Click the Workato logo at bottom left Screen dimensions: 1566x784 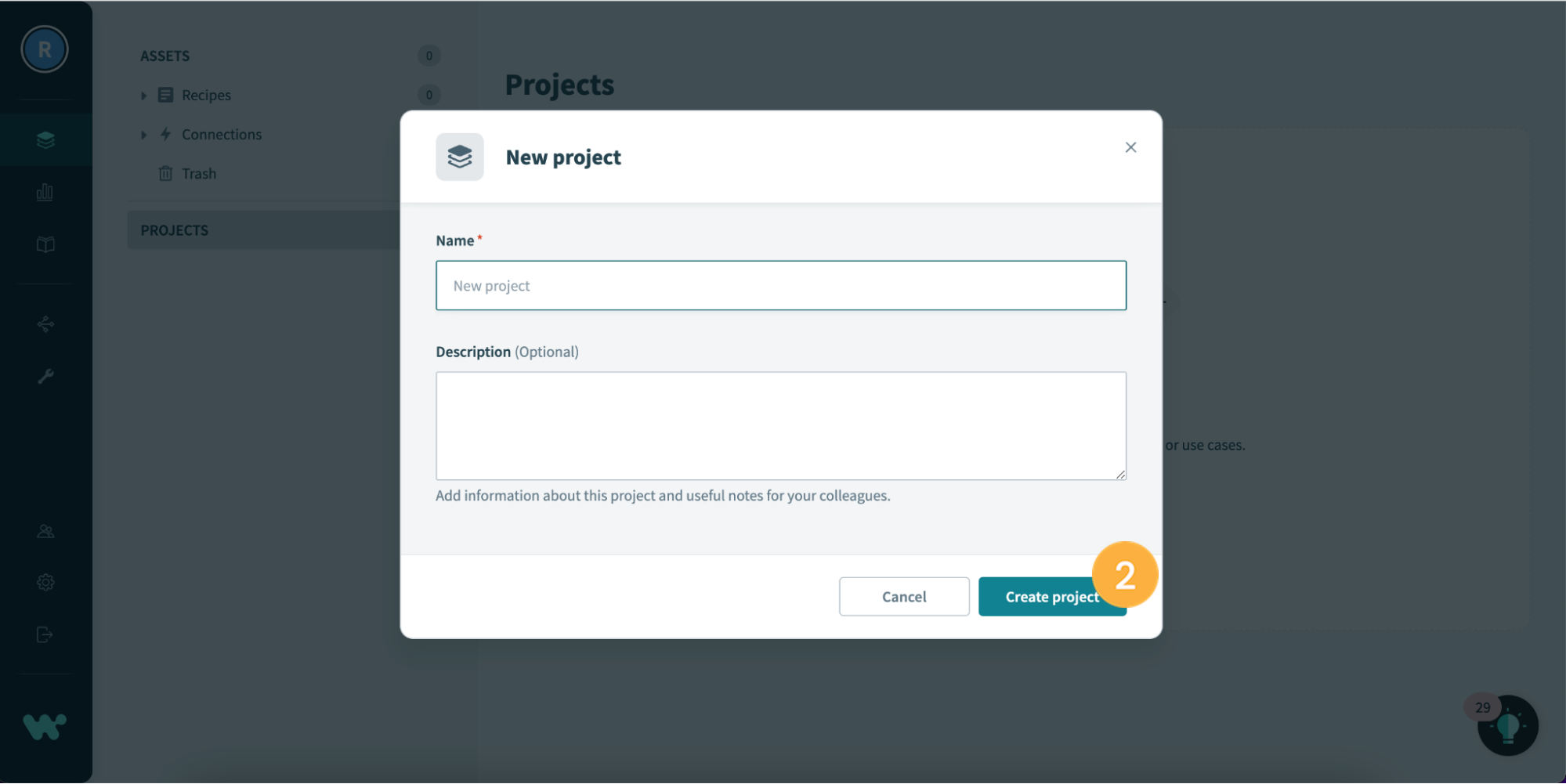[x=45, y=728]
